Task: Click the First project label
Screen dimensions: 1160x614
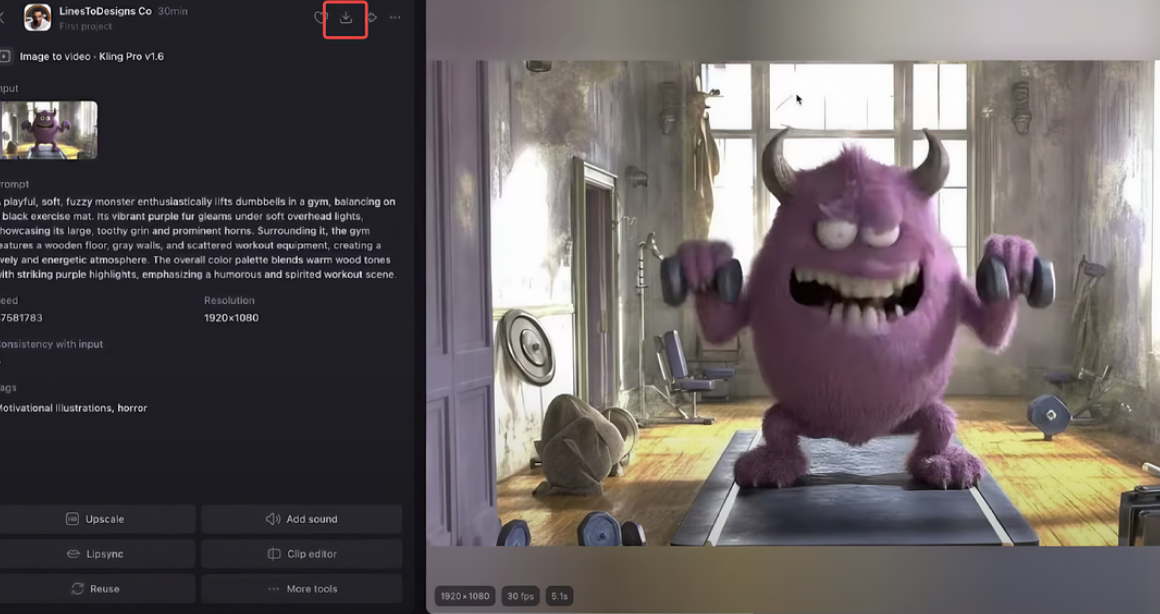Action: (86, 26)
